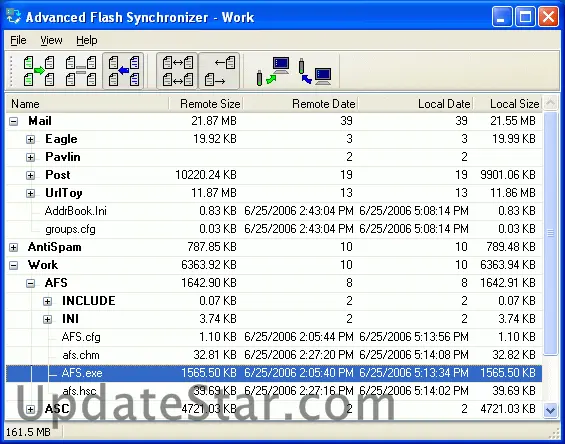Viewport: 565px width, 444px height.
Task: Sort by Local Date column header
Action: [415, 104]
